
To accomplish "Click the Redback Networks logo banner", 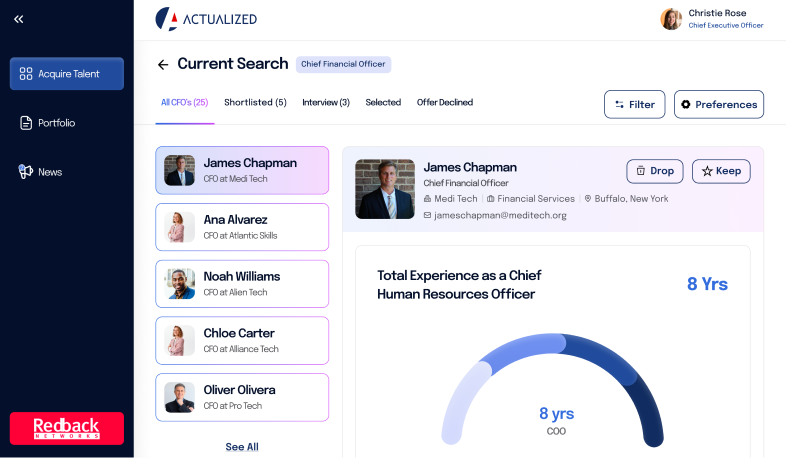I will [67, 428].
